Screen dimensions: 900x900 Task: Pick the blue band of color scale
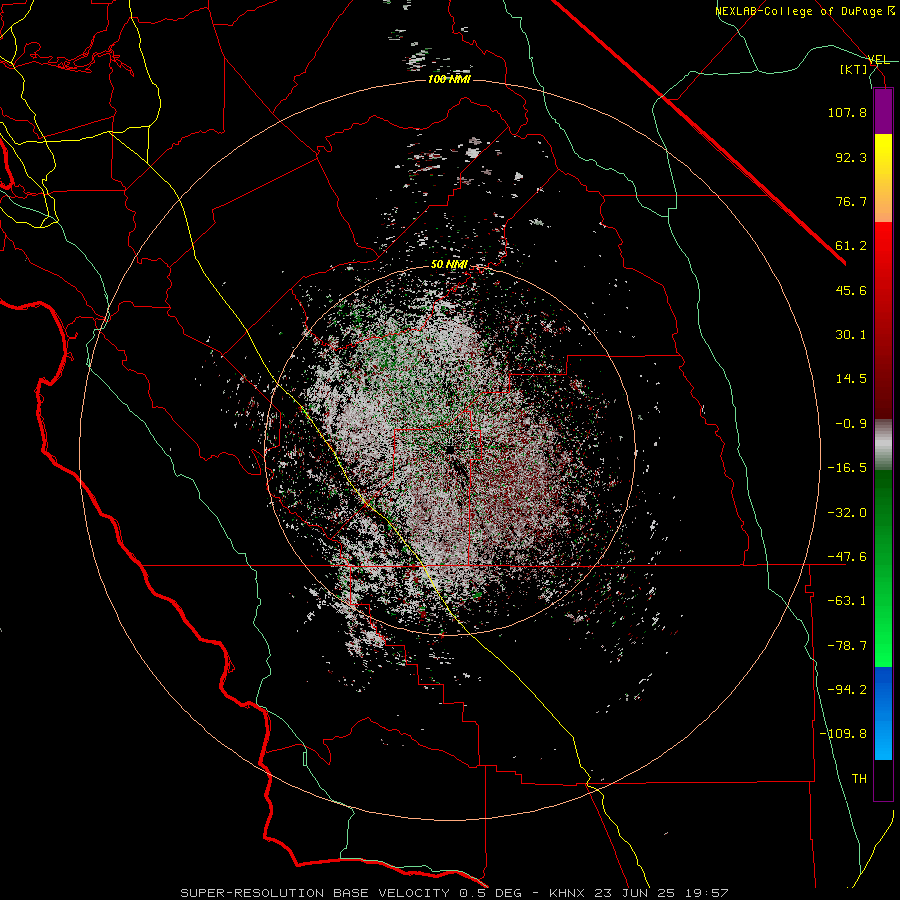coord(883,713)
